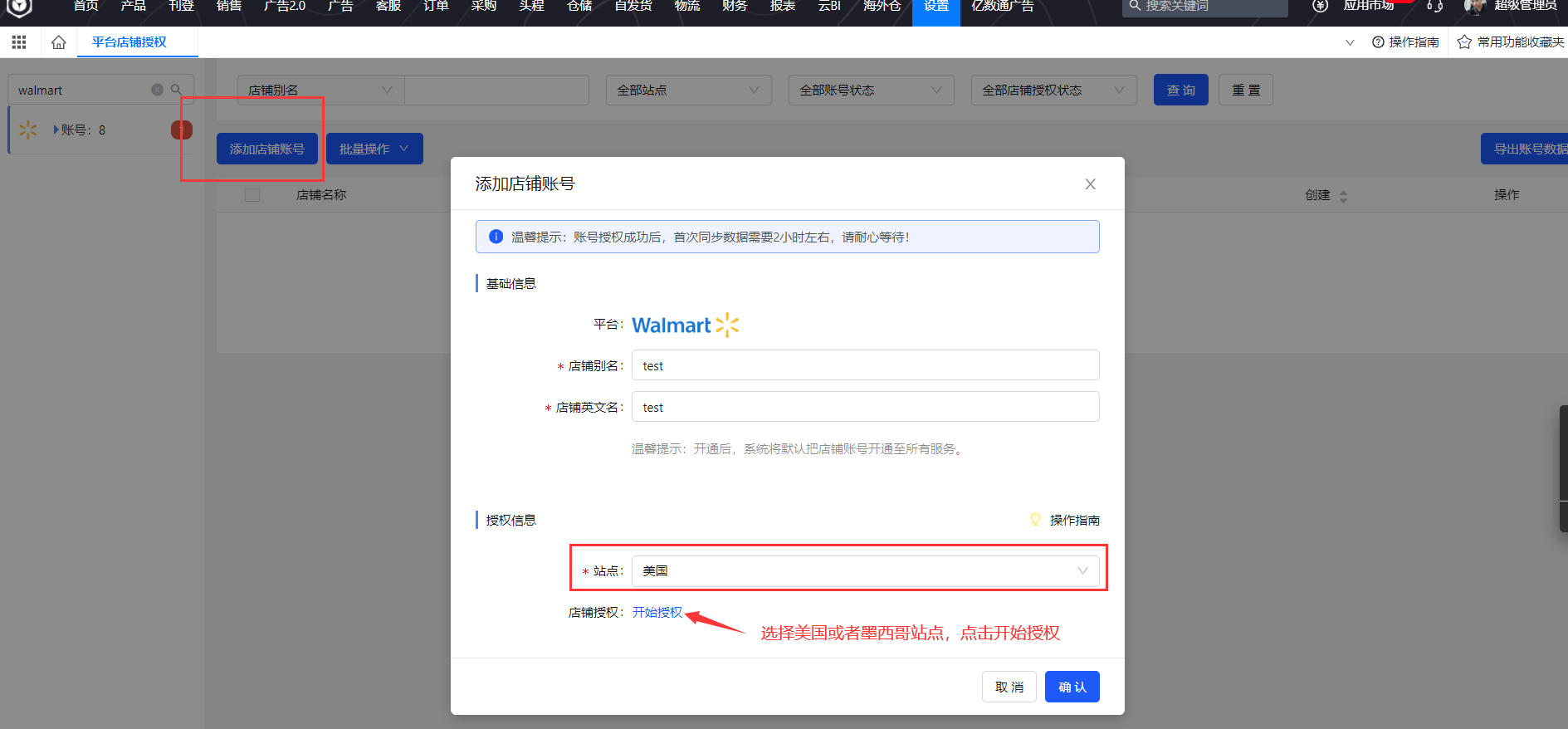Expand the tab list chevron near 操作指南

[1350, 42]
